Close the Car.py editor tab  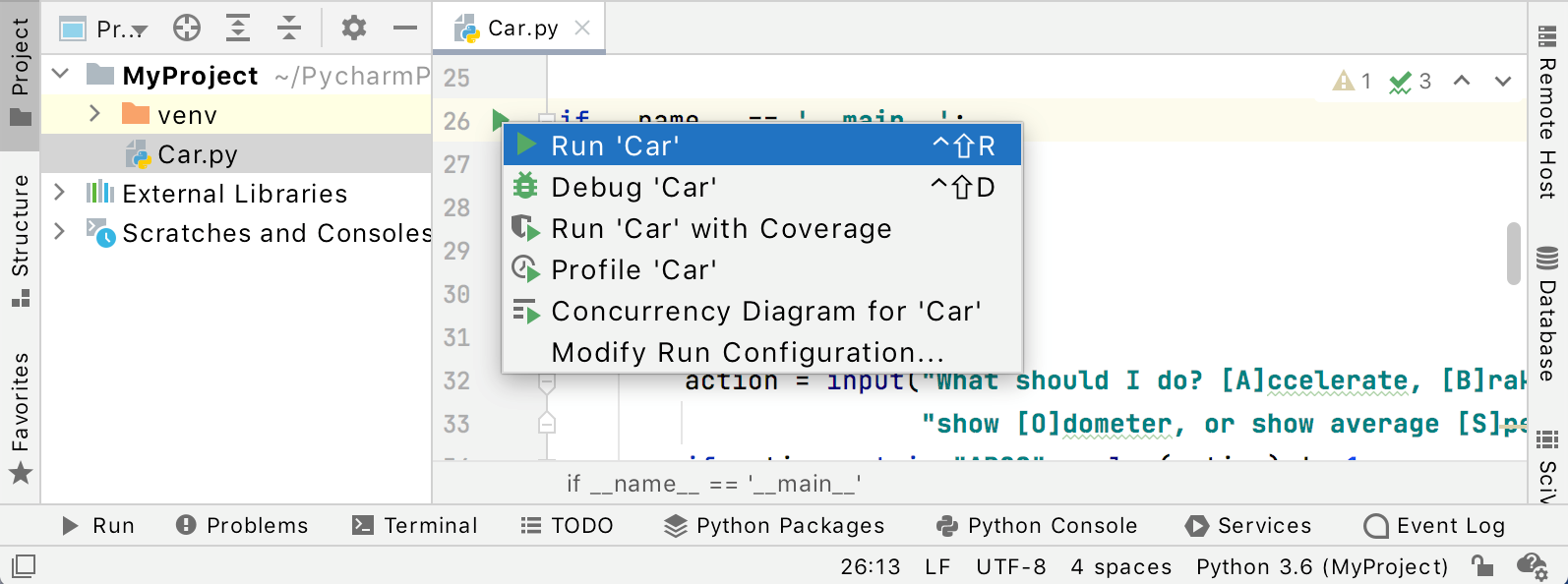click(x=582, y=29)
